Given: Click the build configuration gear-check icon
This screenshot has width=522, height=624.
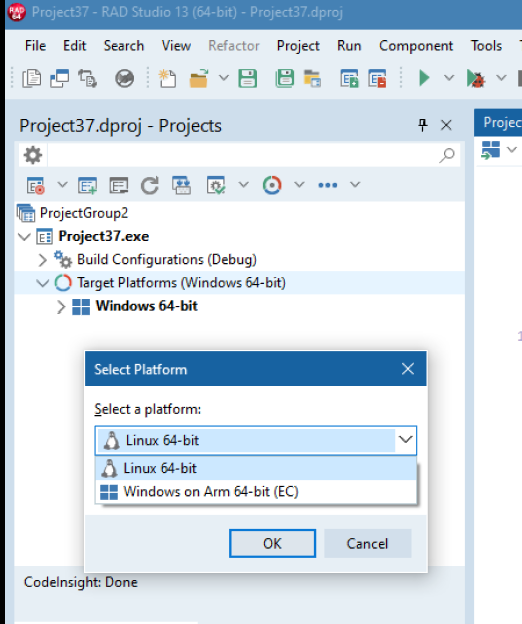Looking at the screenshot, I should coord(216,185).
